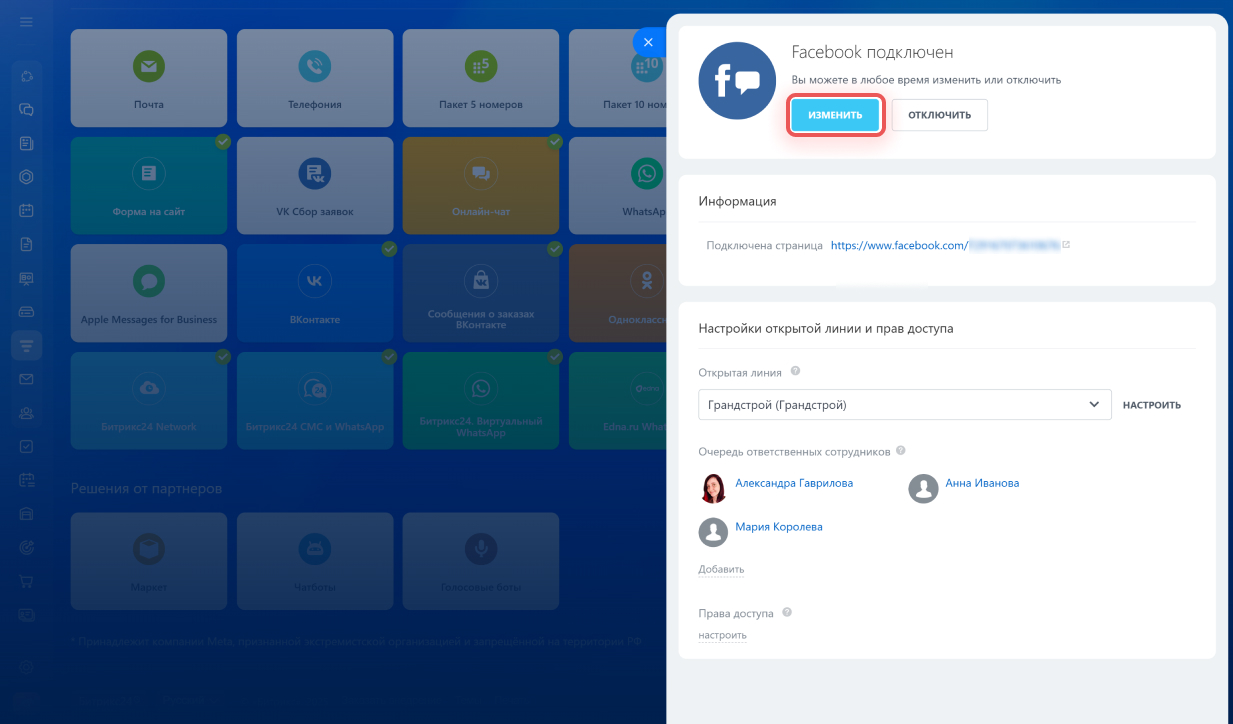Click the help icon next to Открытая линия

click(x=795, y=371)
